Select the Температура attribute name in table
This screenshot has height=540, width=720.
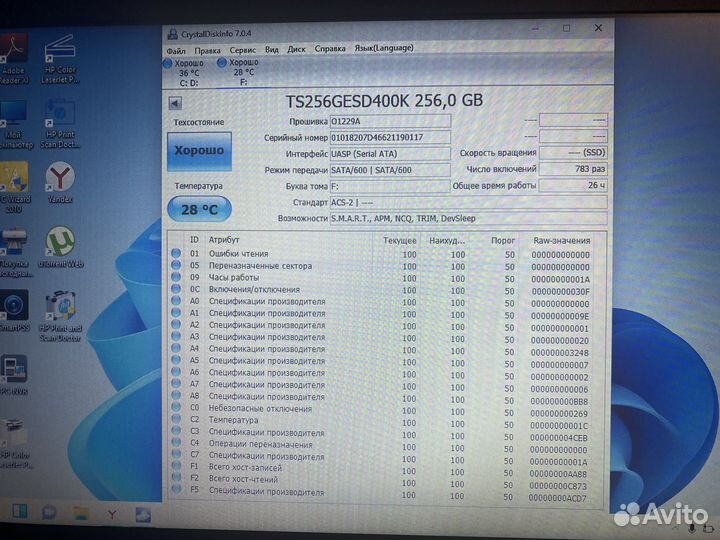coord(233,420)
